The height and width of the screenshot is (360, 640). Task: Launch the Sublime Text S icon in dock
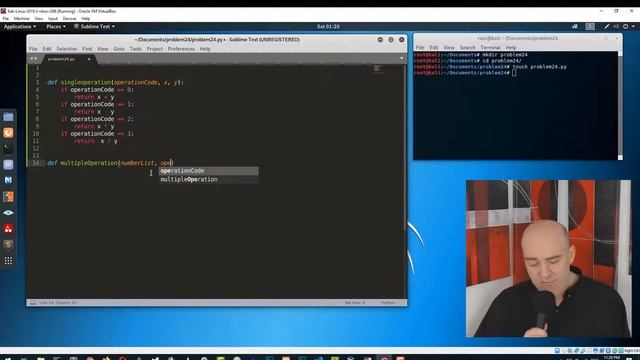(8, 244)
